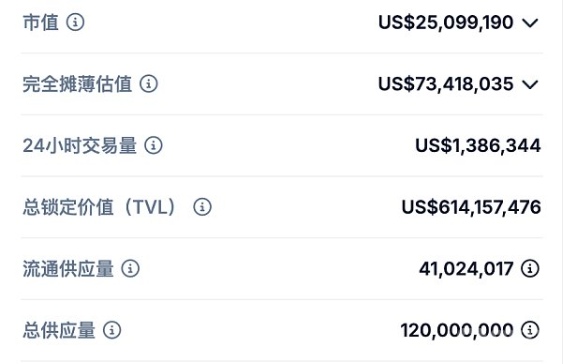Click the diluted valuation US$73,418,035
This screenshot has width=566, height=364.
[446, 84]
